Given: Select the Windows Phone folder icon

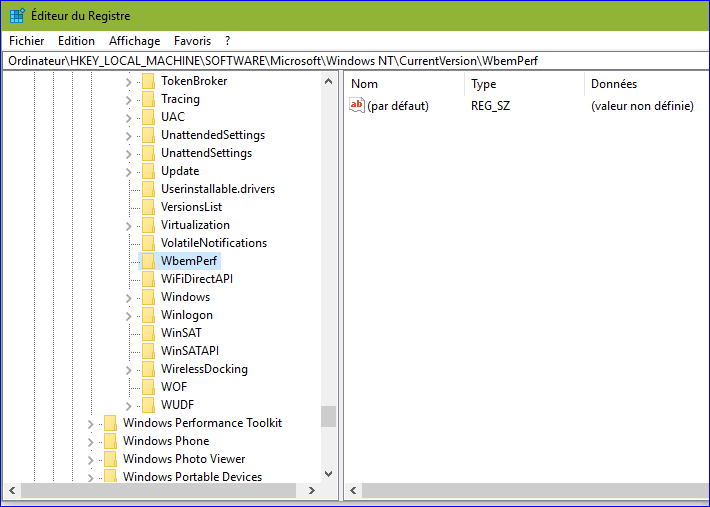Looking at the screenshot, I should [x=110, y=441].
